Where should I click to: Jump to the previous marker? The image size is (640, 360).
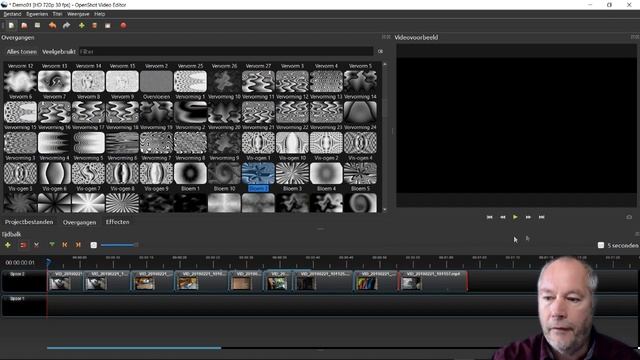point(64,245)
